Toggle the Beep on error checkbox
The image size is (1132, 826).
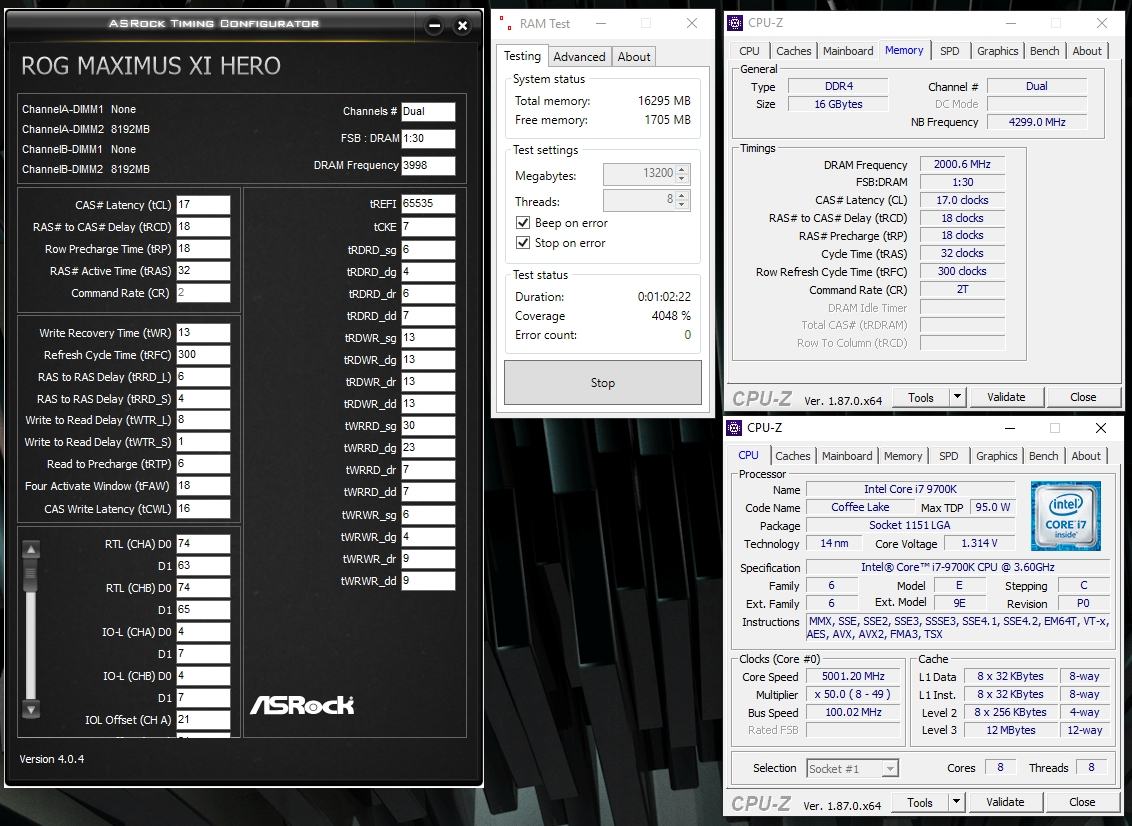click(x=523, y=222)
